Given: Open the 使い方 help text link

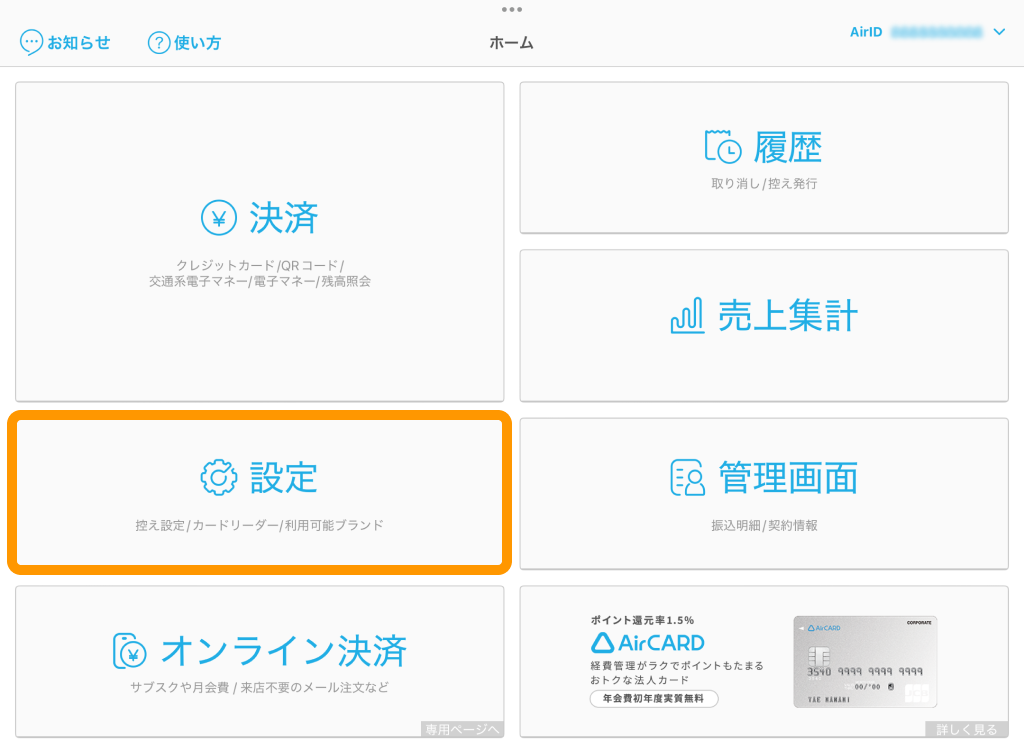Looking at the screenshot, I should [198, 43].
